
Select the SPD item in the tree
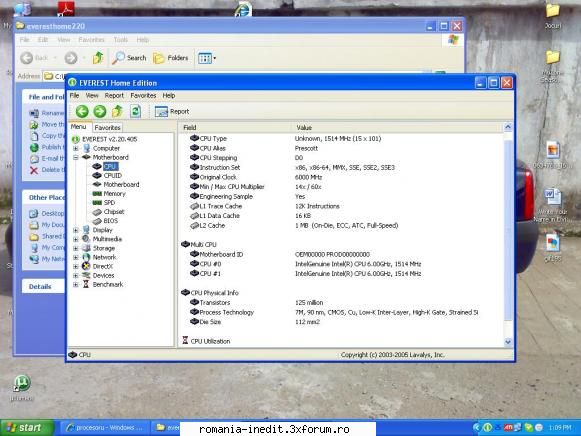click(109, 203)
